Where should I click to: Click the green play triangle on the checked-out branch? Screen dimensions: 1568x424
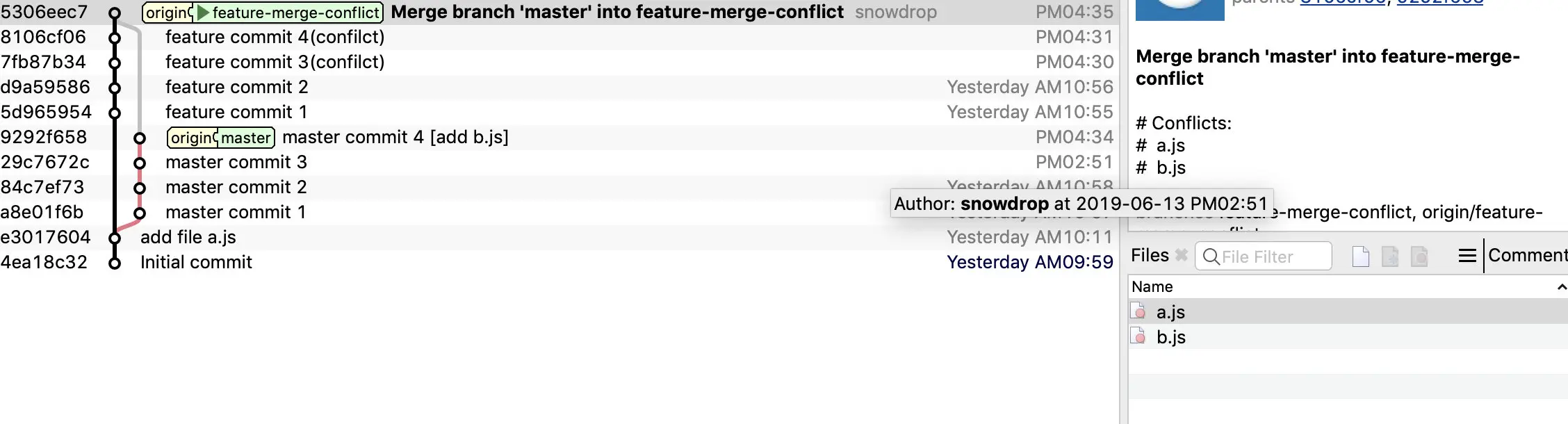pyautogui.click(x=202, y=12)
